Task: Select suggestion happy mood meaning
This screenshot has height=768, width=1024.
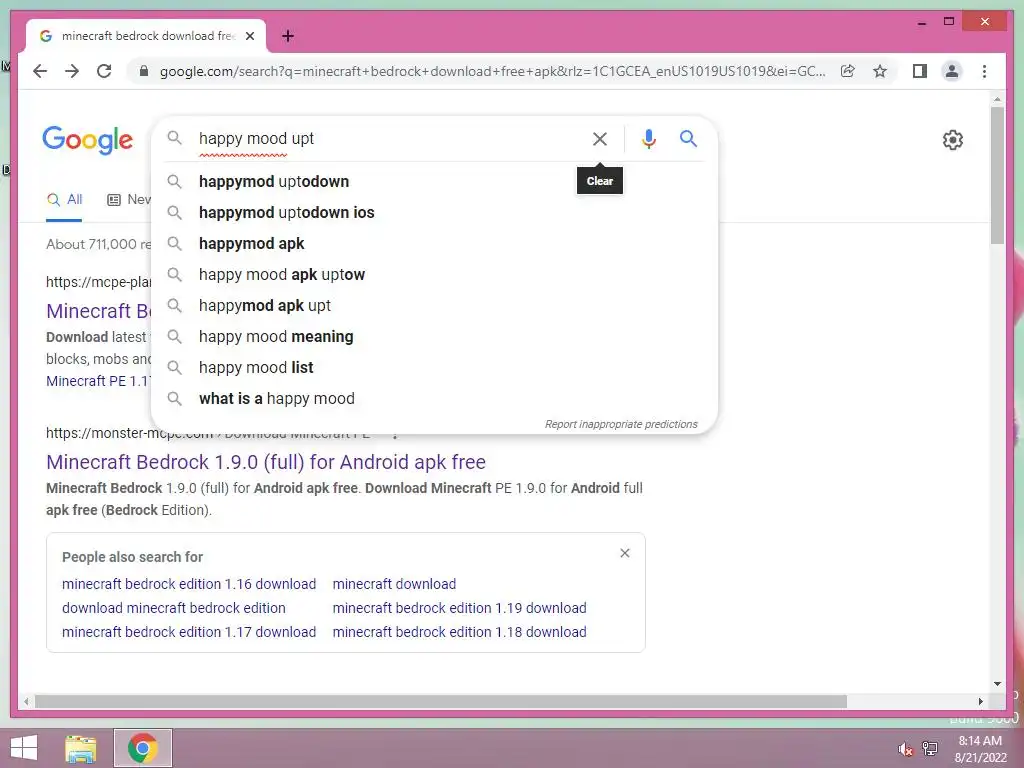Action: (x=434, y=336)
